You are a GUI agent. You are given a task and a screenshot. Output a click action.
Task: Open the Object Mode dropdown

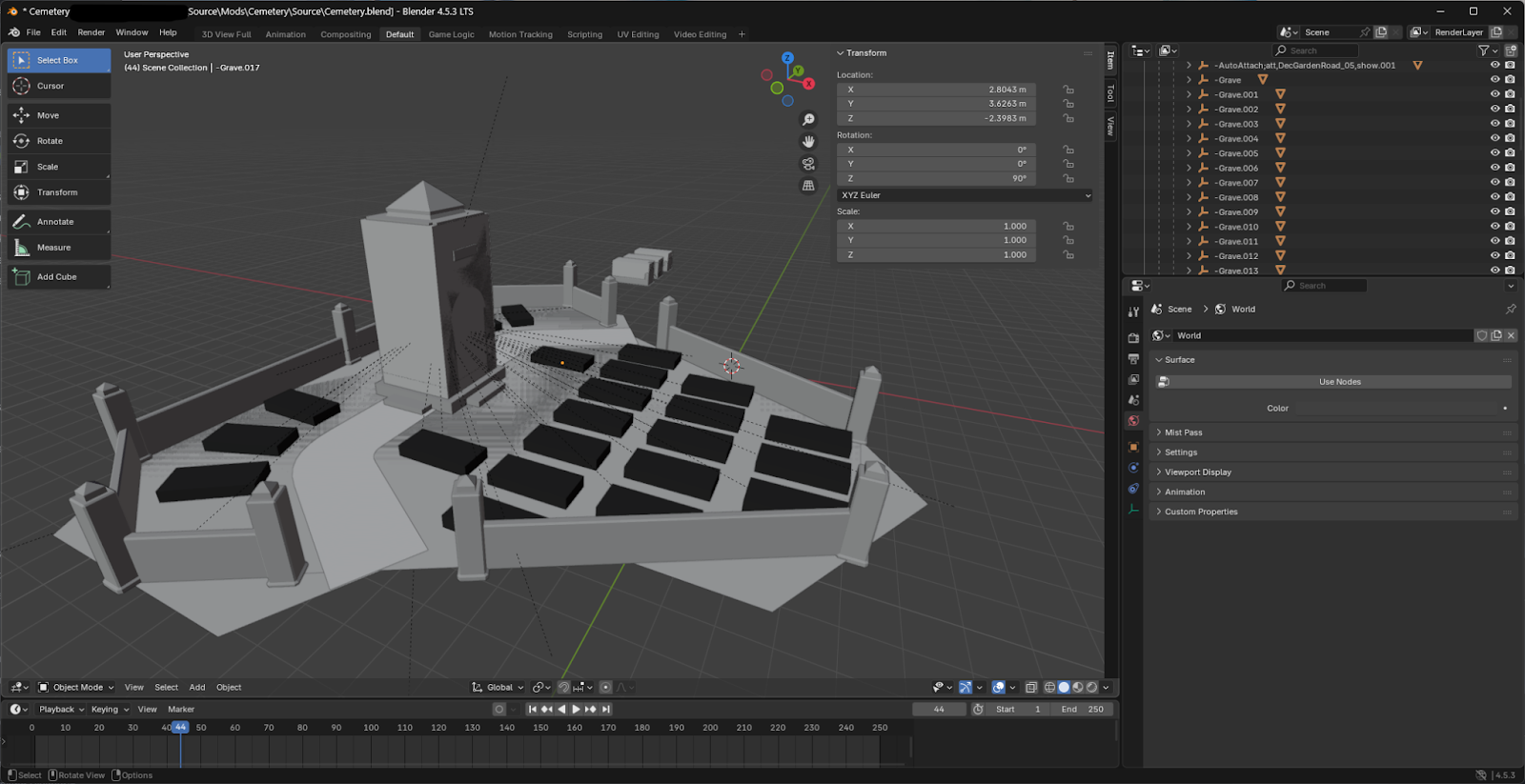(x=76, y=687)
